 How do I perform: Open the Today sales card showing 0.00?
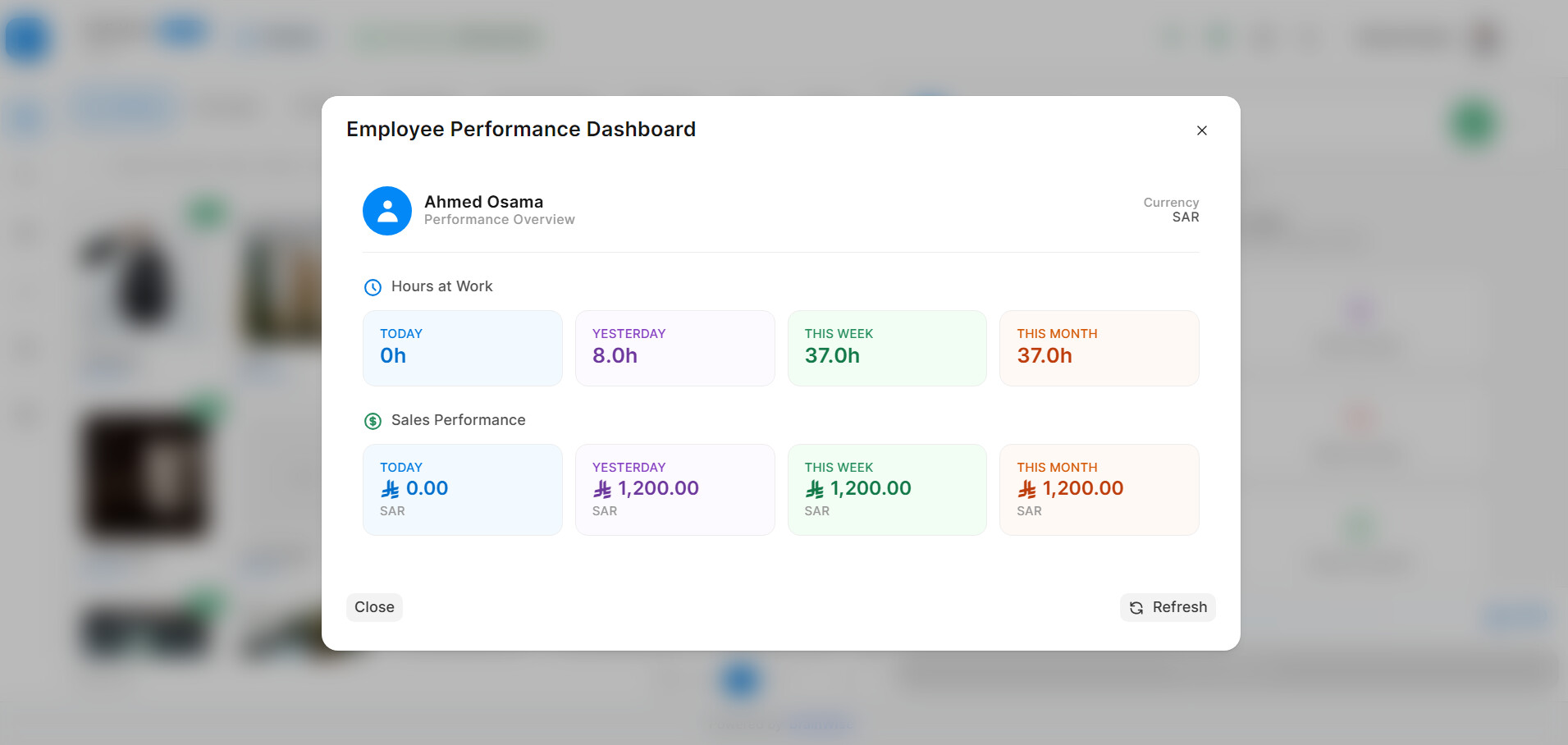coord(462,490)
